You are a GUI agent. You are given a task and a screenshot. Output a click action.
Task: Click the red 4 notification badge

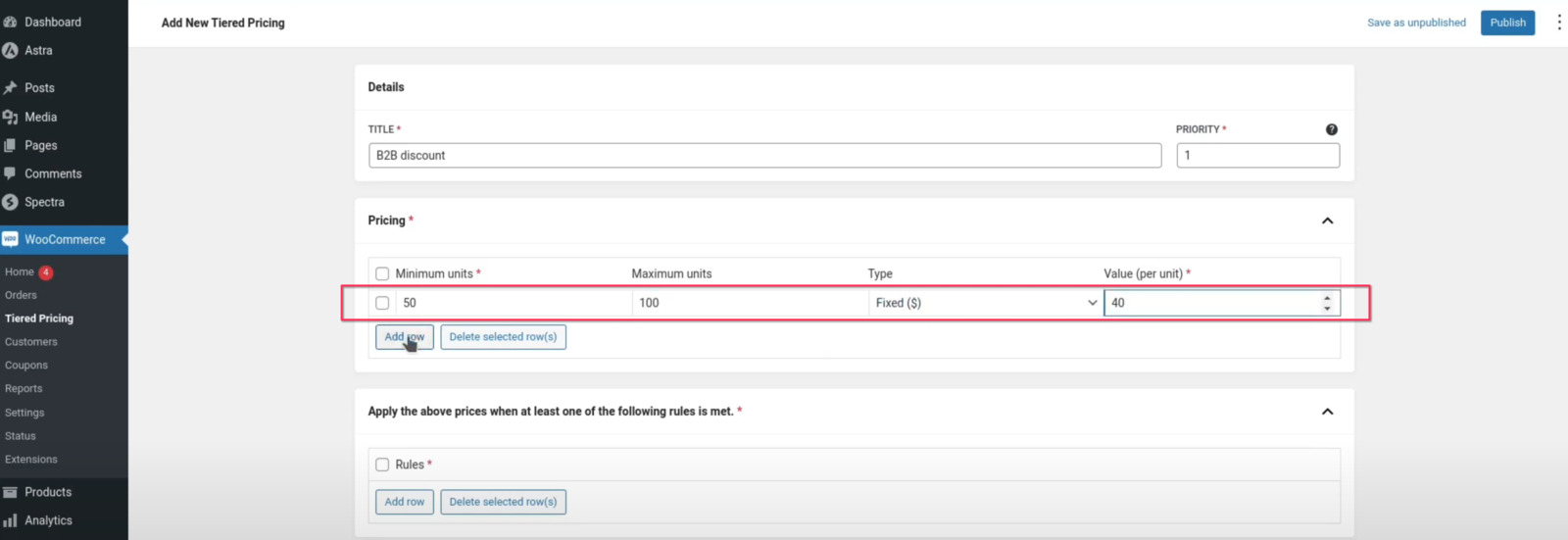point(46,272)
